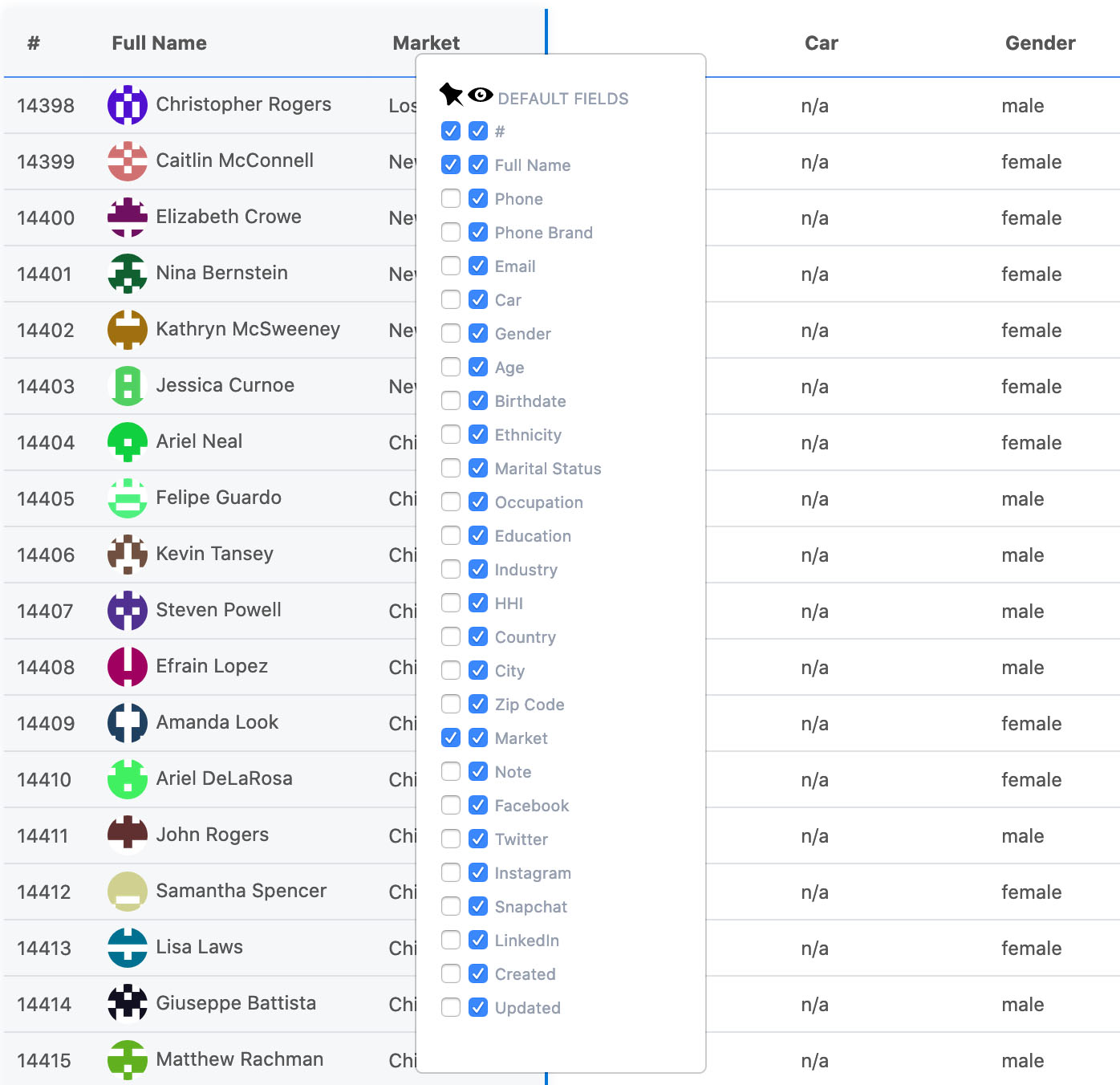Enable the pin checkbox for Phone
This screenshot has width=1120, height=1085.
451,198
